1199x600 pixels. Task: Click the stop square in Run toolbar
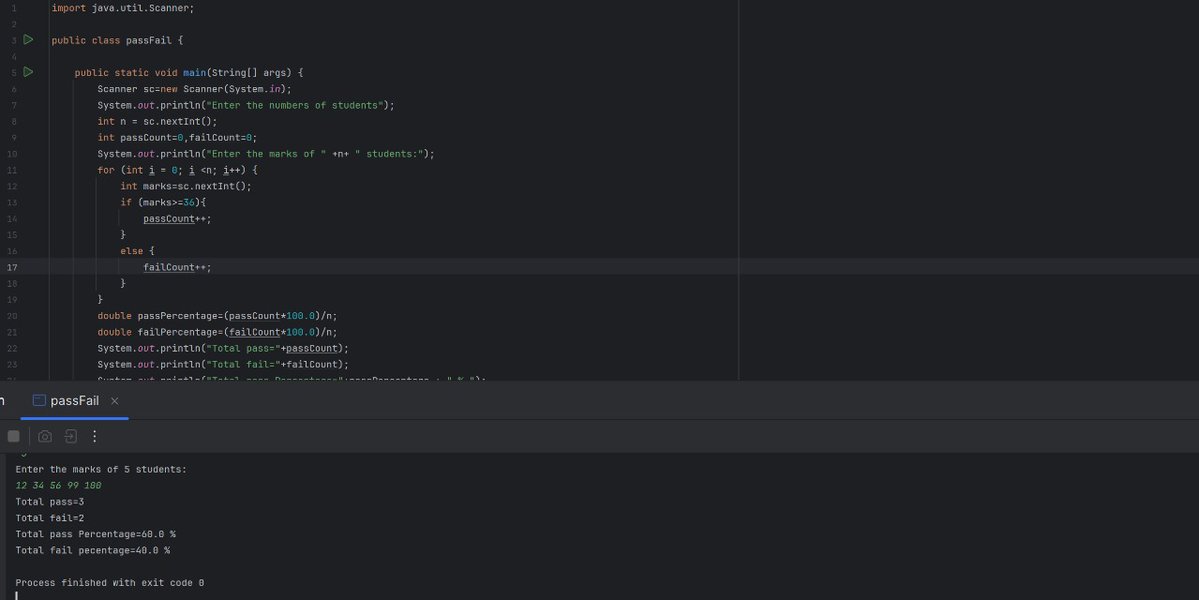pos(13,435)
